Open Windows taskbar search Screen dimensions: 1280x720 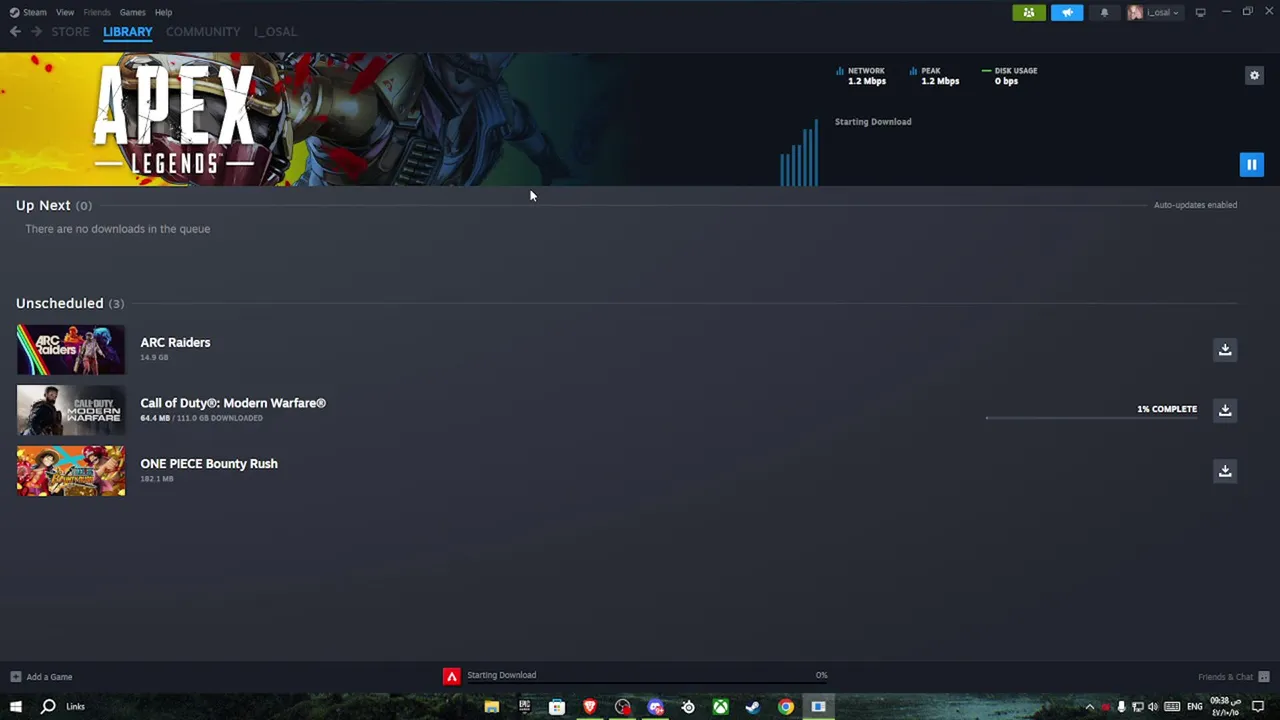click(x=48, y=706)
